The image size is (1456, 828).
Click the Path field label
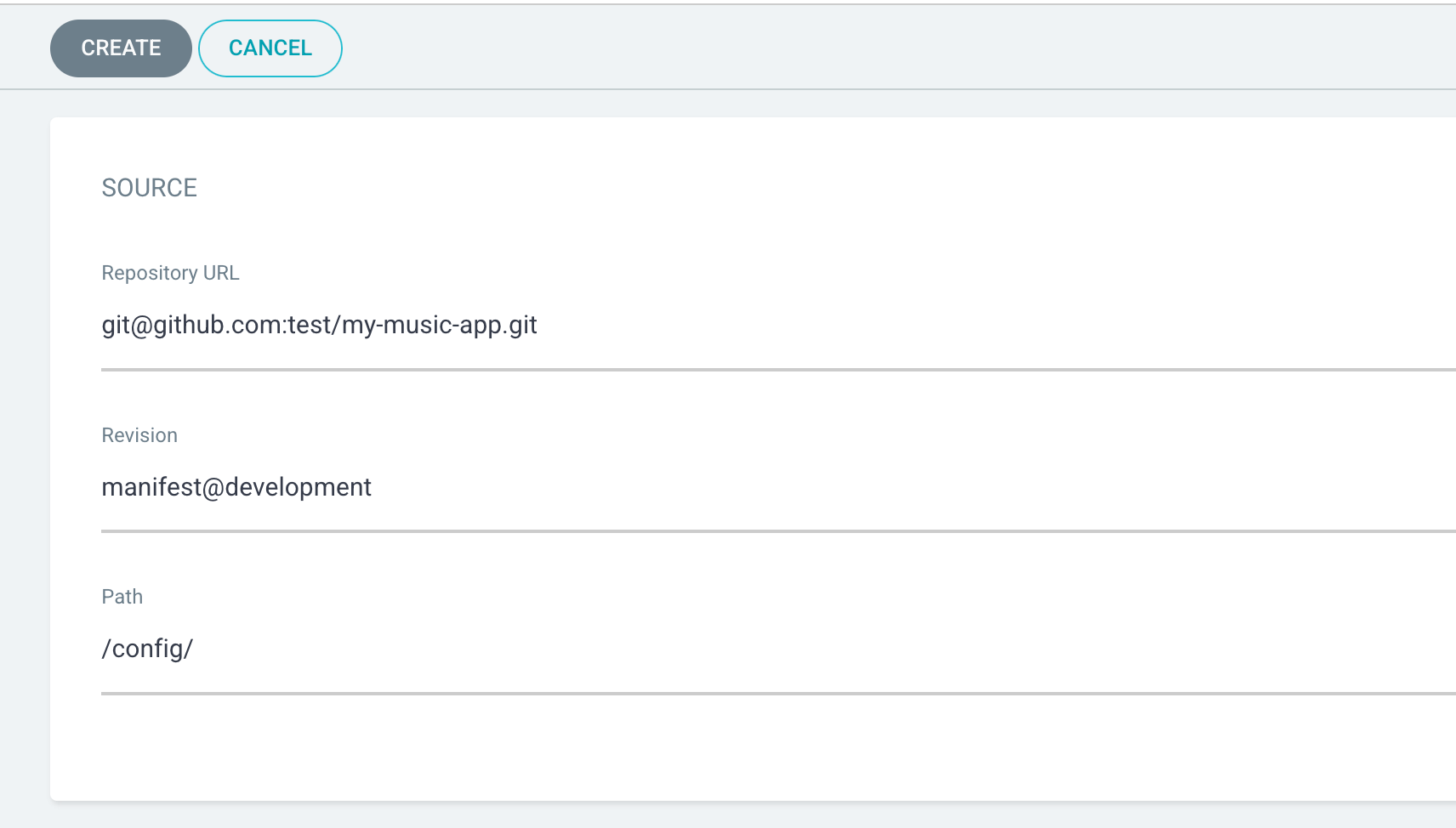(x=122, y=597)
